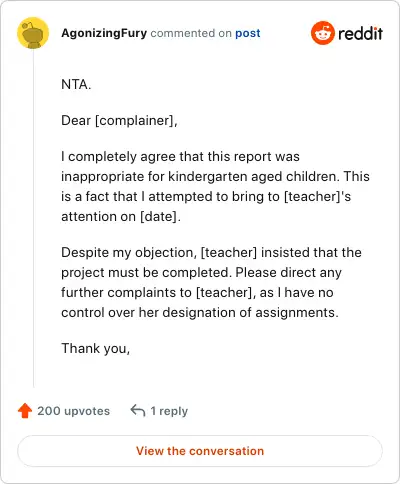400x484 pixels.
Task: Click the "Dear [complainer]," greeting line
Action: coord(119,120)
